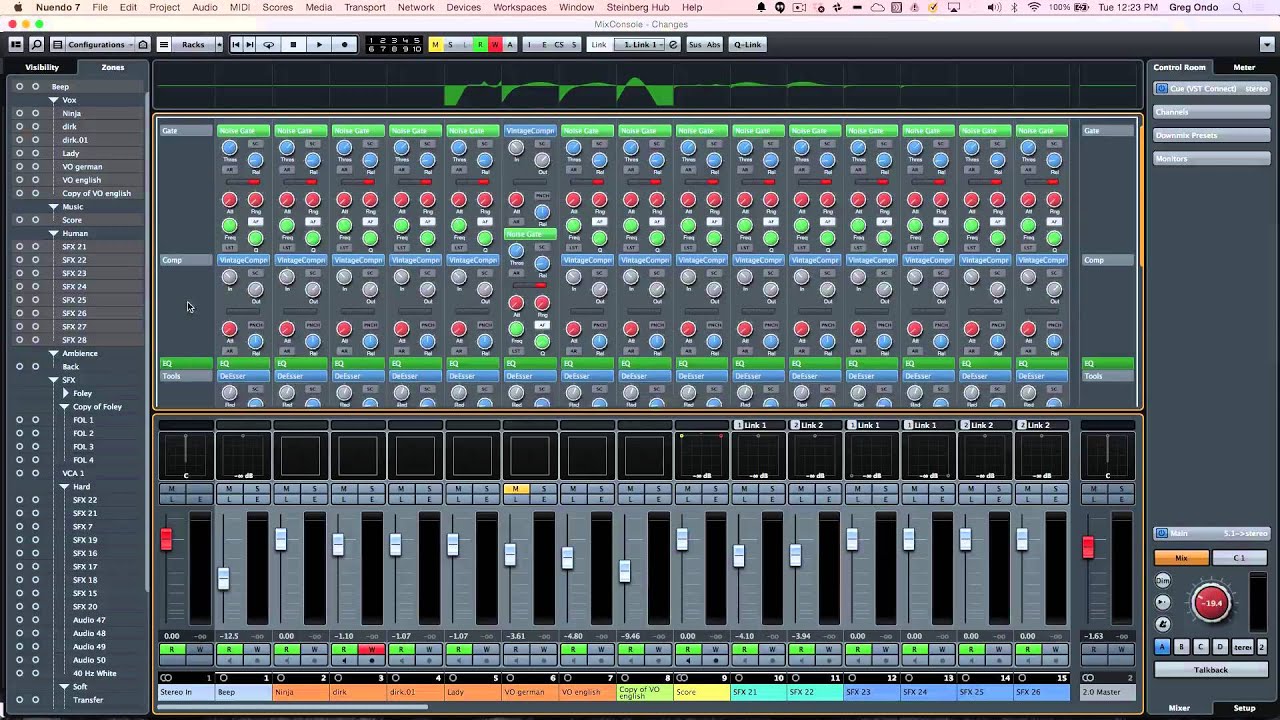Go to previous marker transport button
This screenshot has width=1280, height=720.
click(x=236, y=44)
